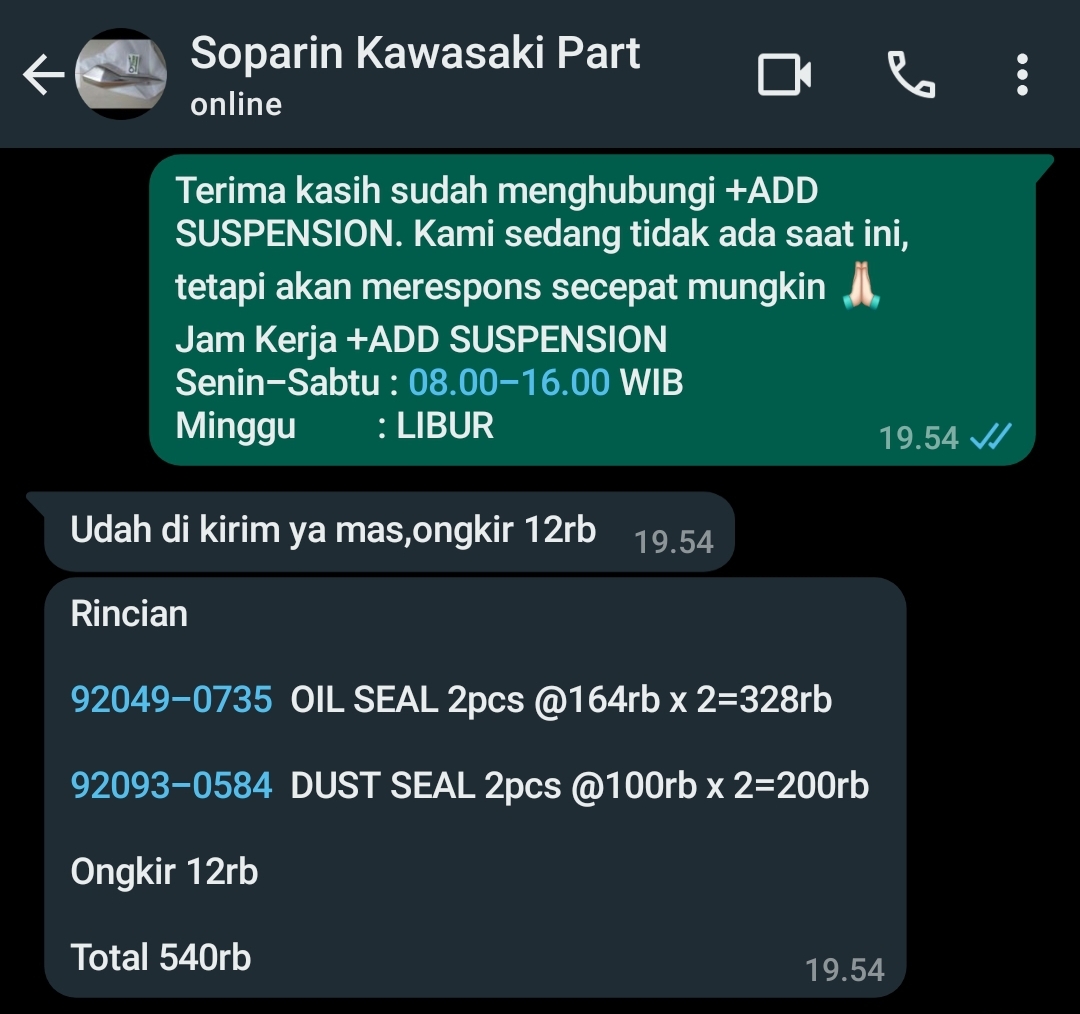1080x1014 pixels.
Task: Tap the 92093-0584 part number link
Action: (171, 786)
